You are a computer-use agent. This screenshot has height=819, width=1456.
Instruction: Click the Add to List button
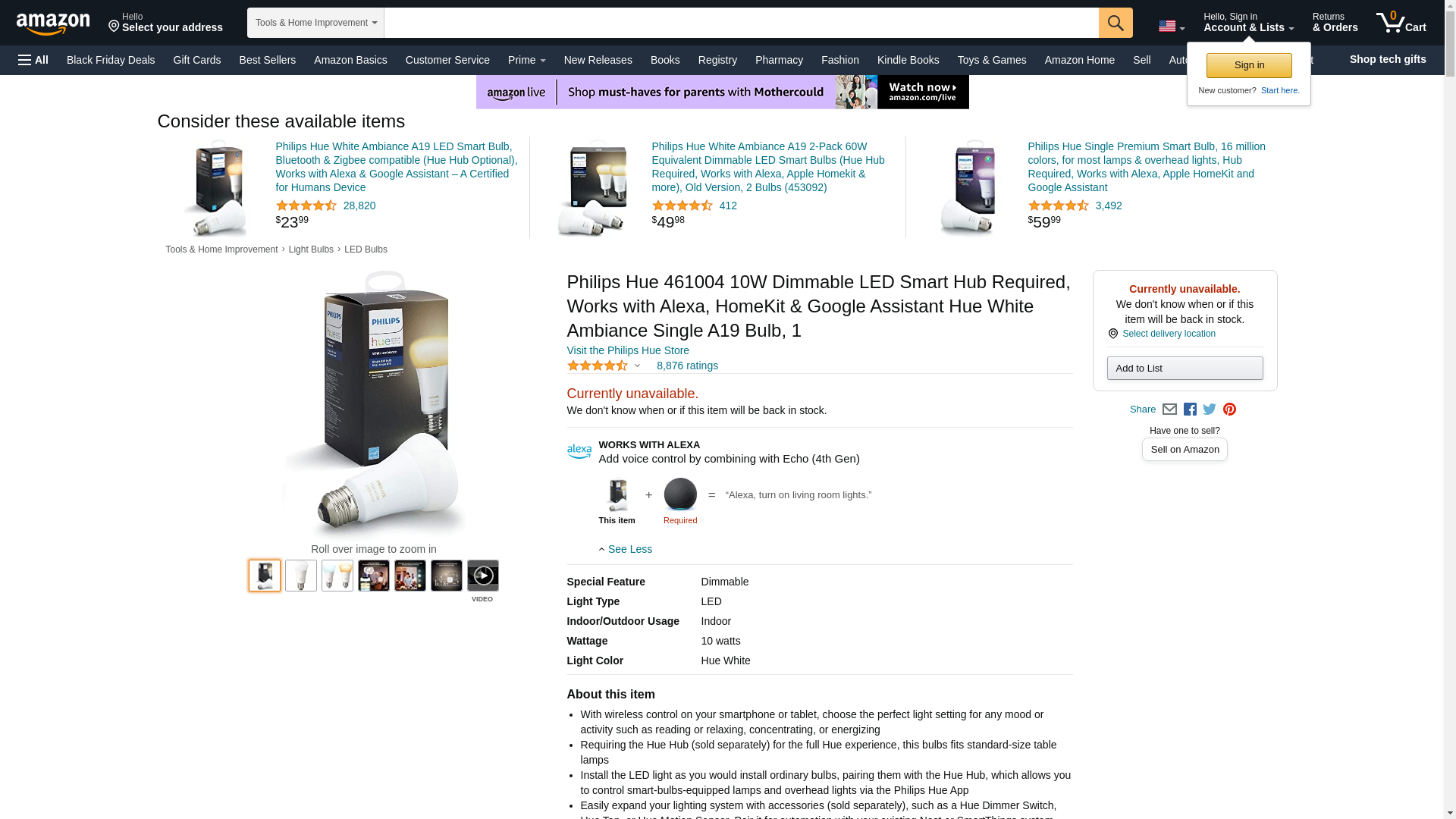click(x=1185, y=369)
